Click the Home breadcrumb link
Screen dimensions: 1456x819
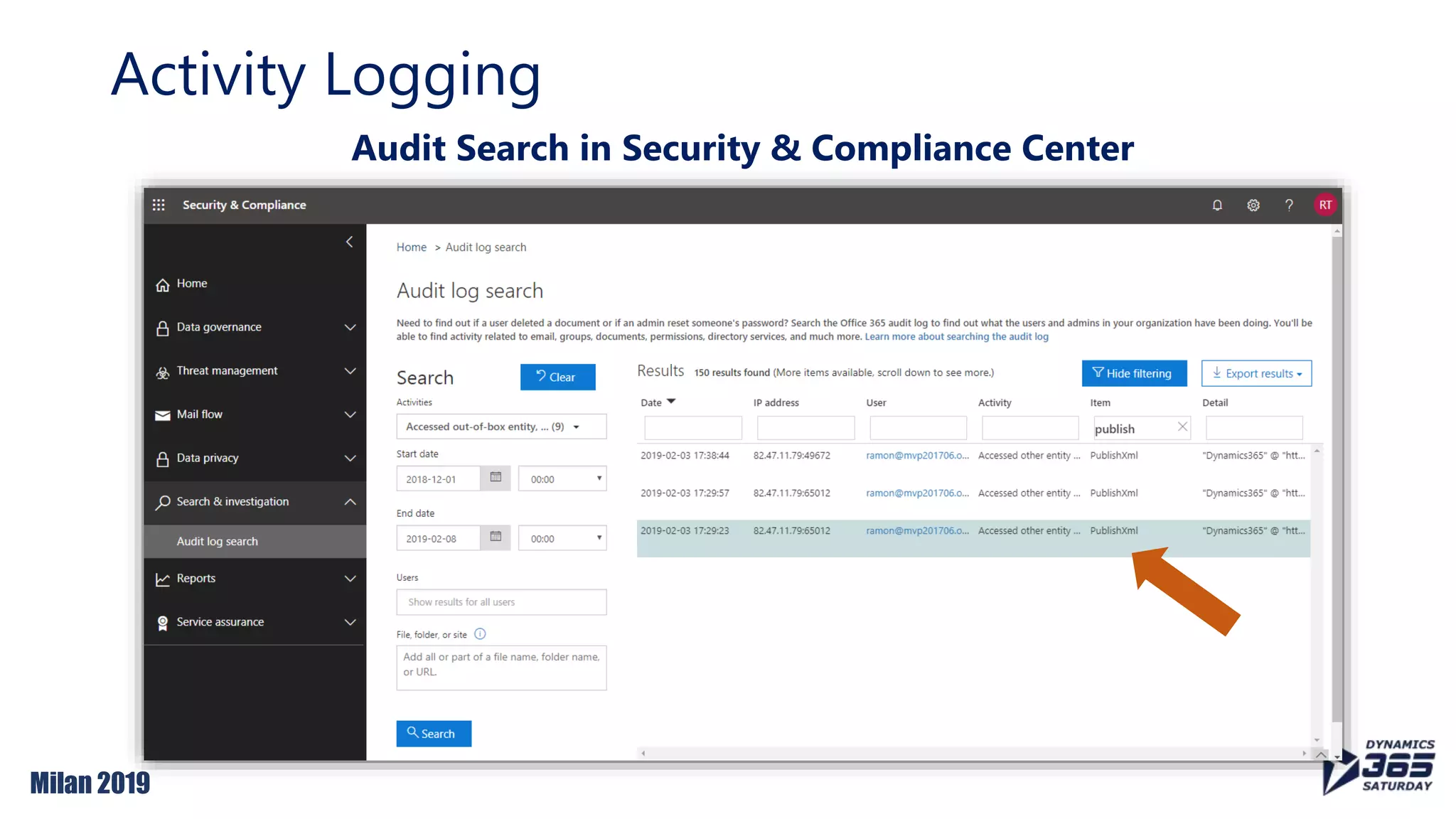point(411,247)
